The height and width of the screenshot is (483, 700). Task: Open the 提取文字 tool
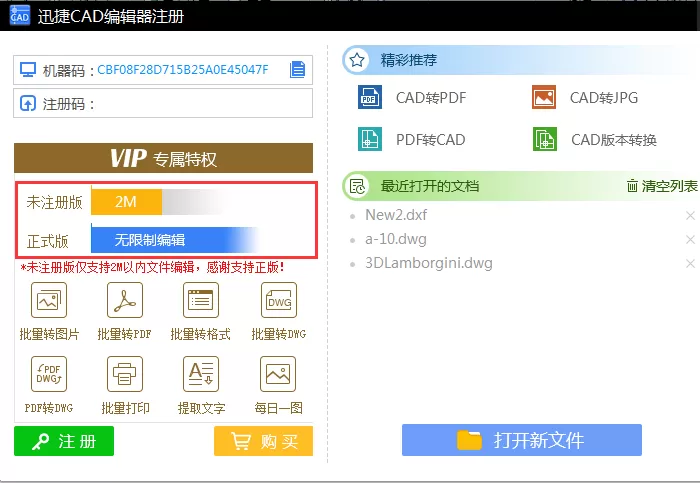(x=201, y=374)
